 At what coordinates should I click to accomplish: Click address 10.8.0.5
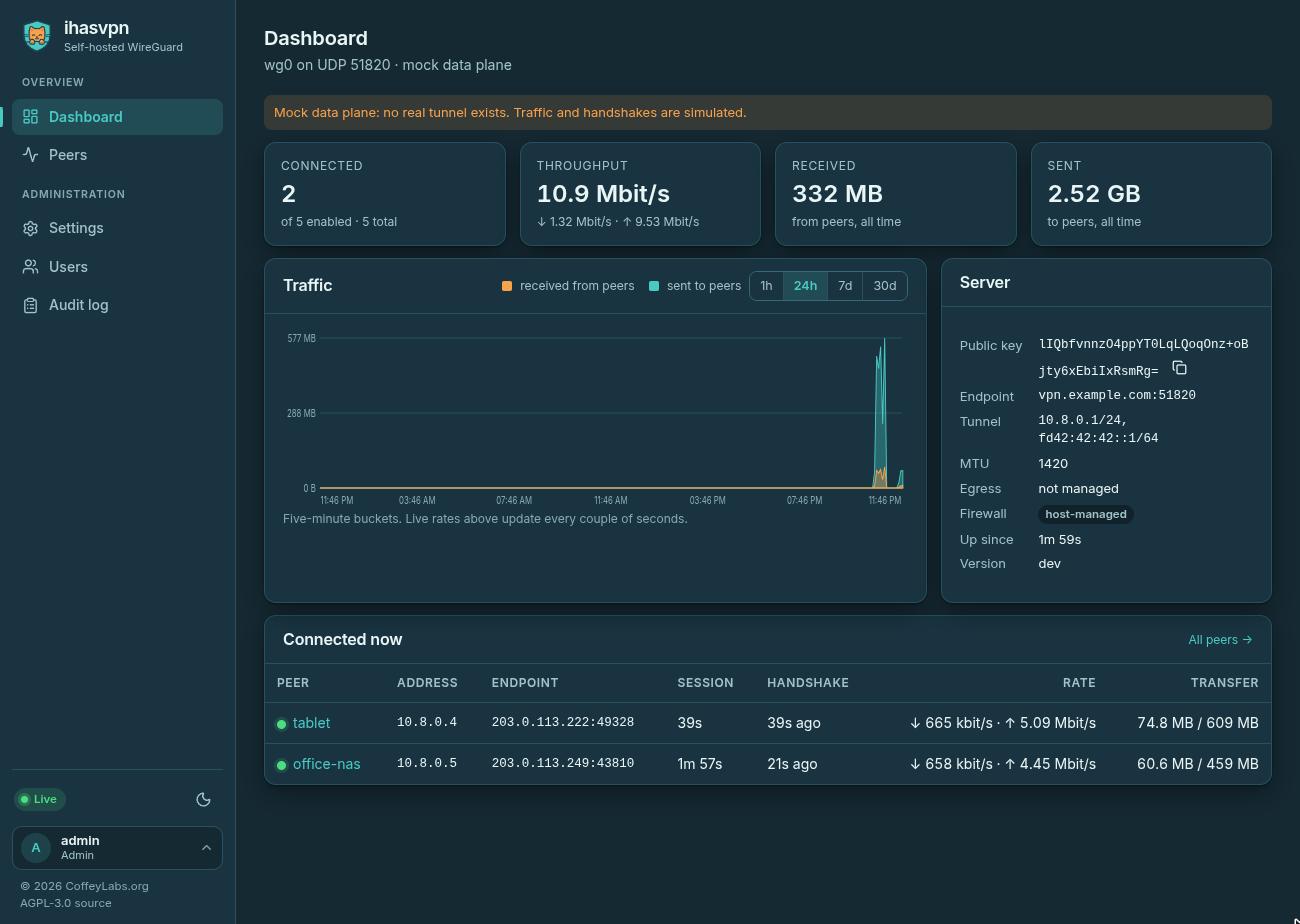coord(427,764)
